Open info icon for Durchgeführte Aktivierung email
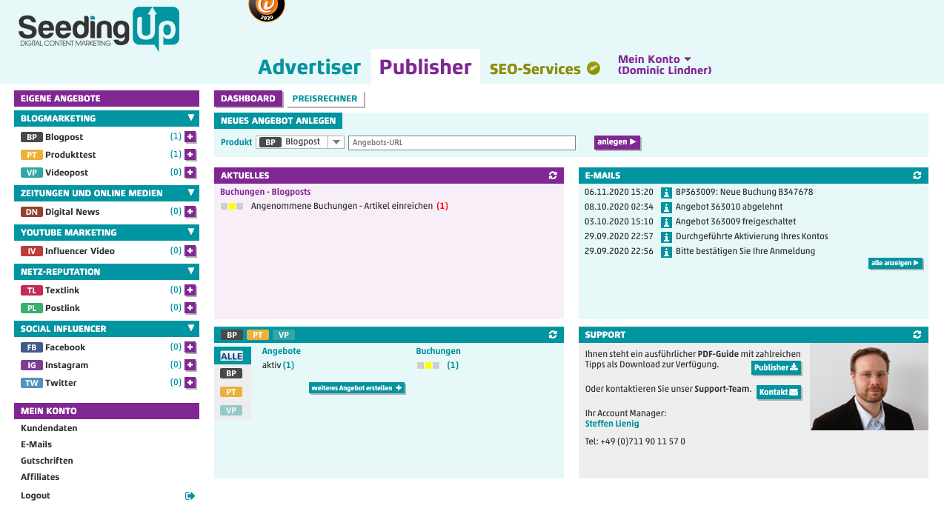Image resolution: width=945 pixels, height=514 pixels. click(666, 237)
